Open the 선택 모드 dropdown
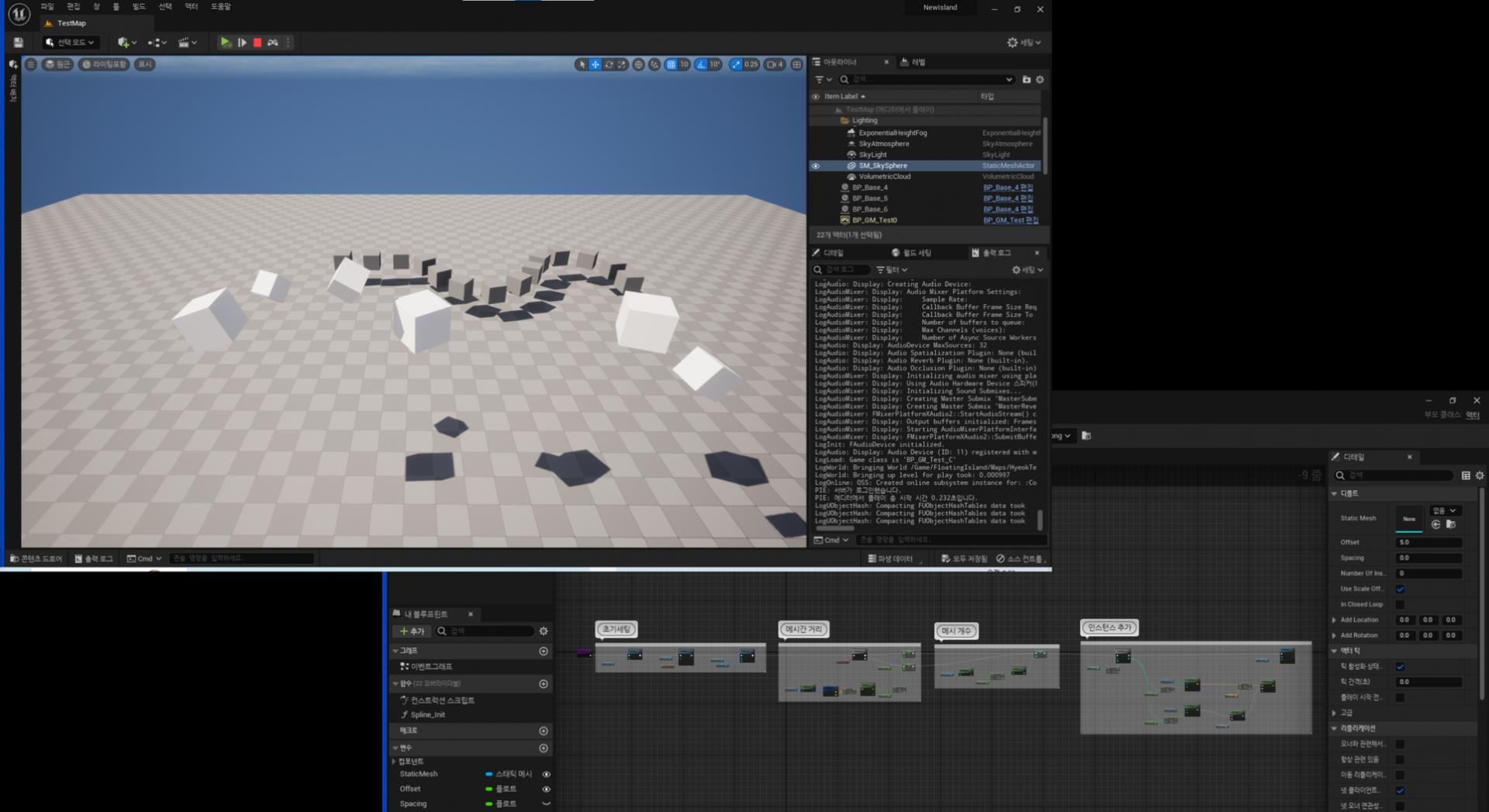This screenshot has width=1489, height=812. (71, 43)
